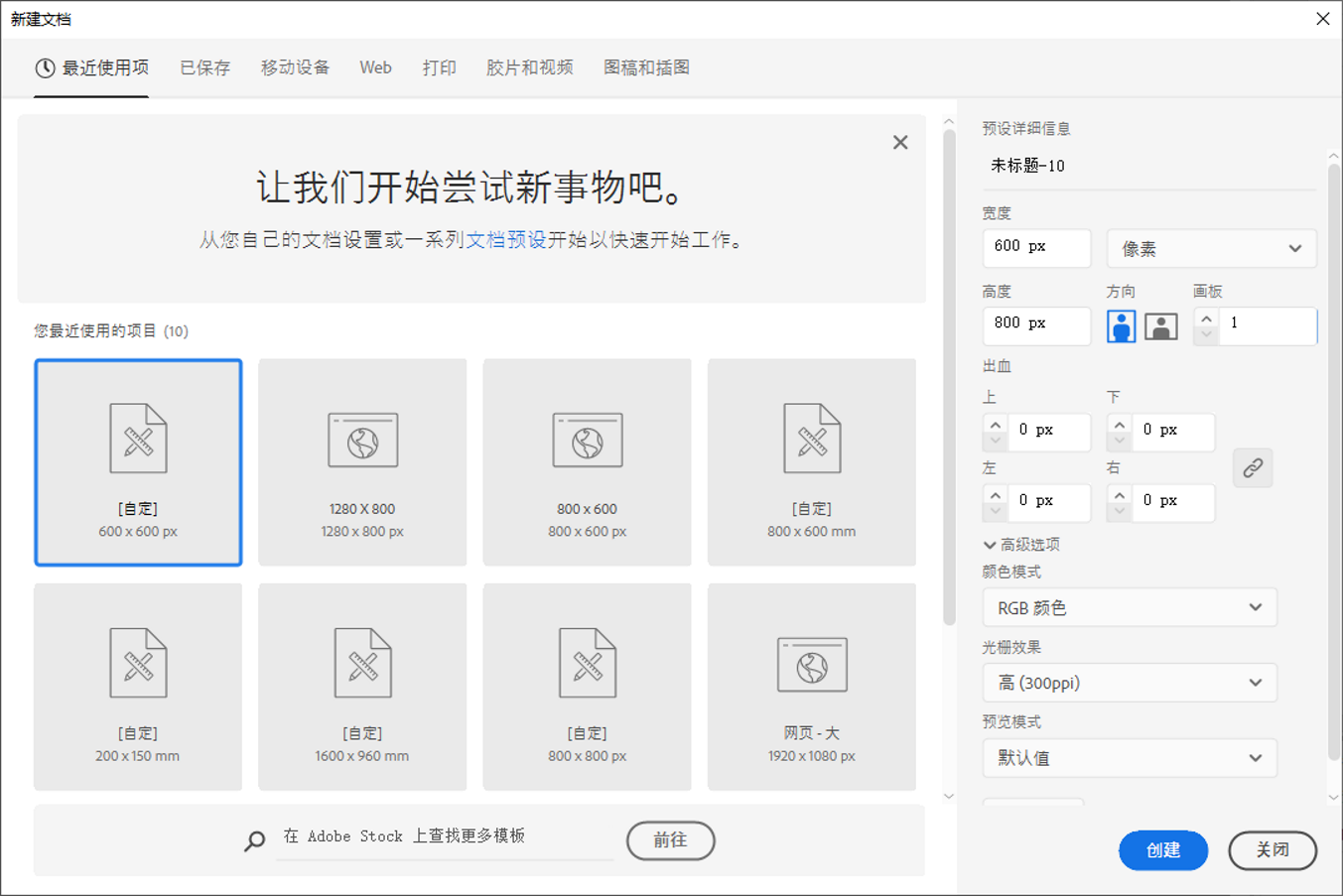
Task: Open the 像素 units dropdown
Action: (1212, 248)
